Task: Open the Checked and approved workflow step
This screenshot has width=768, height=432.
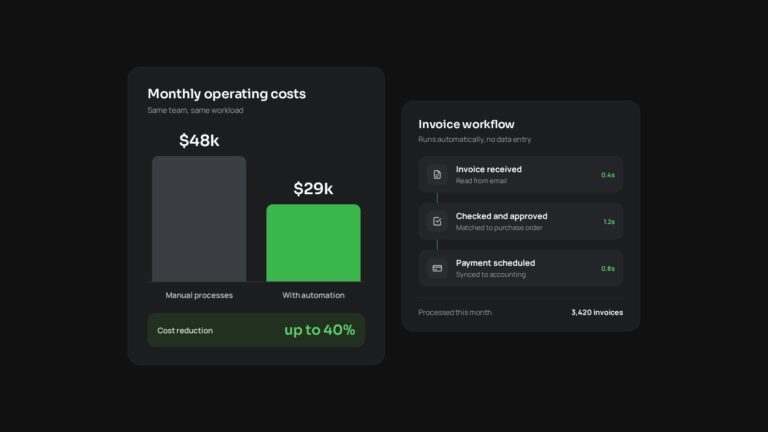Action: pyautogui.click(x=521, y=221)
